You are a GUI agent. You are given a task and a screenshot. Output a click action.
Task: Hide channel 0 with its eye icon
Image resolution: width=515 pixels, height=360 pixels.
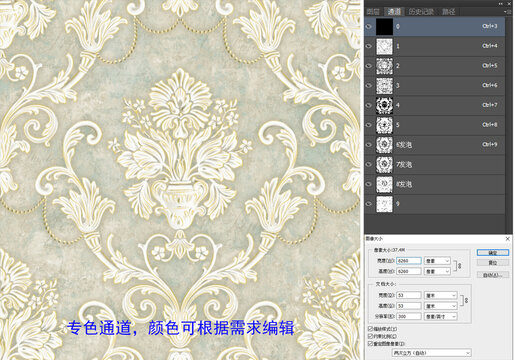tap(369, 27)
